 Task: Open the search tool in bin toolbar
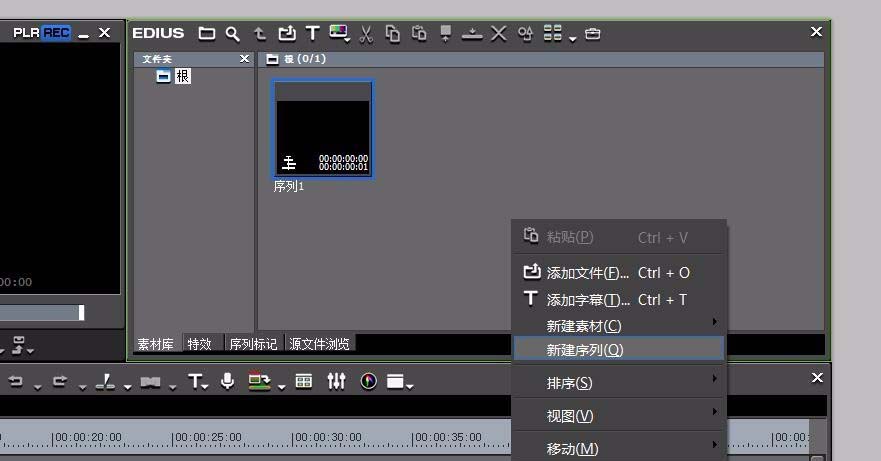click(x=233, y=34)
